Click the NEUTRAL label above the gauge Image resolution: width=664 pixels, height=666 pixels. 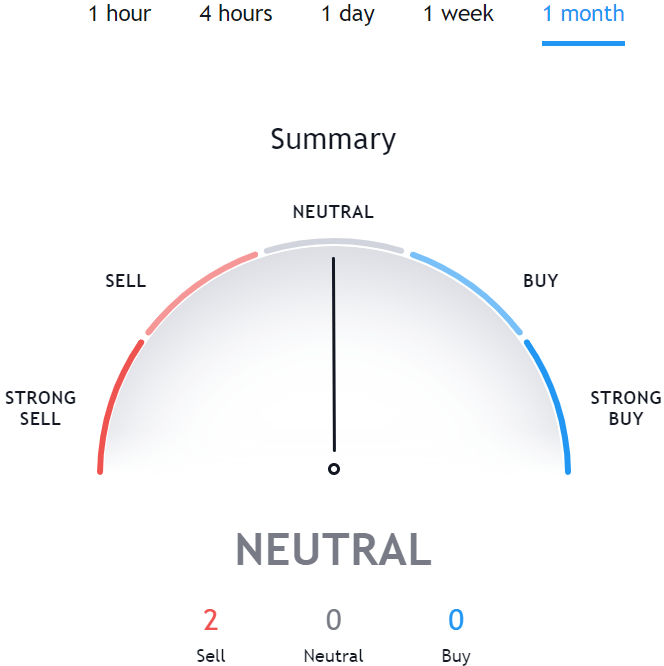pos(333,212)
